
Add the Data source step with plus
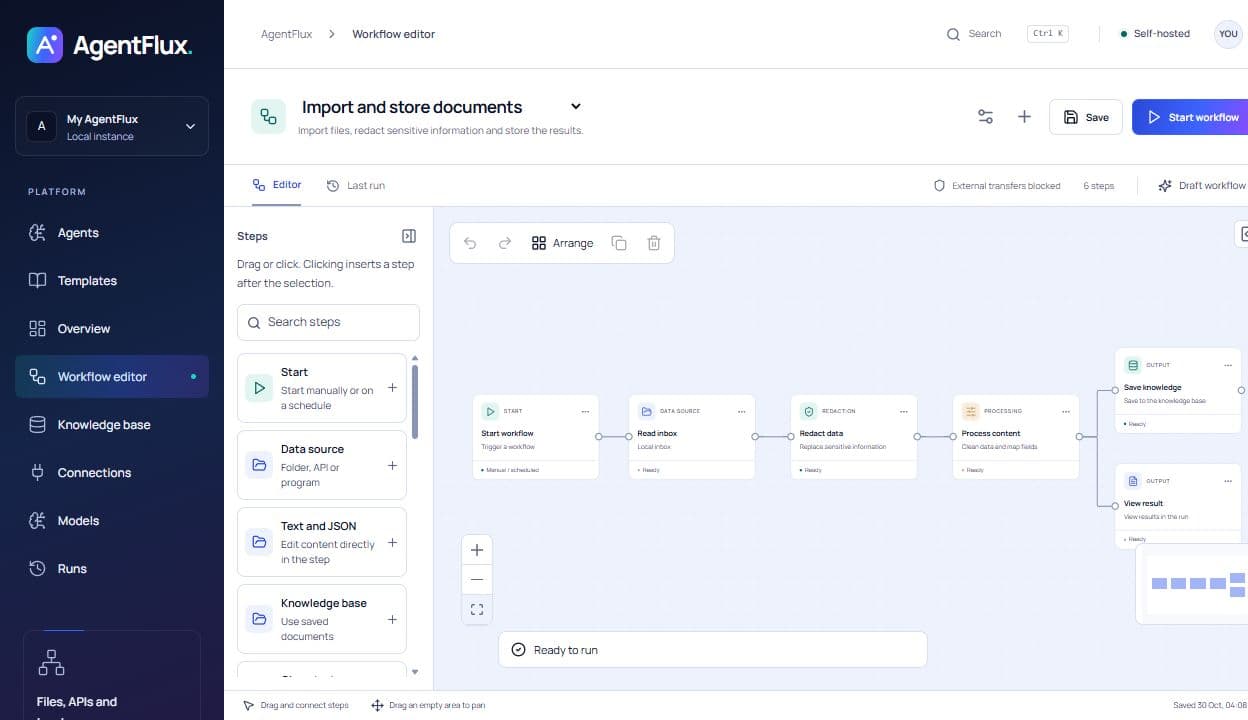click(392, 465)
